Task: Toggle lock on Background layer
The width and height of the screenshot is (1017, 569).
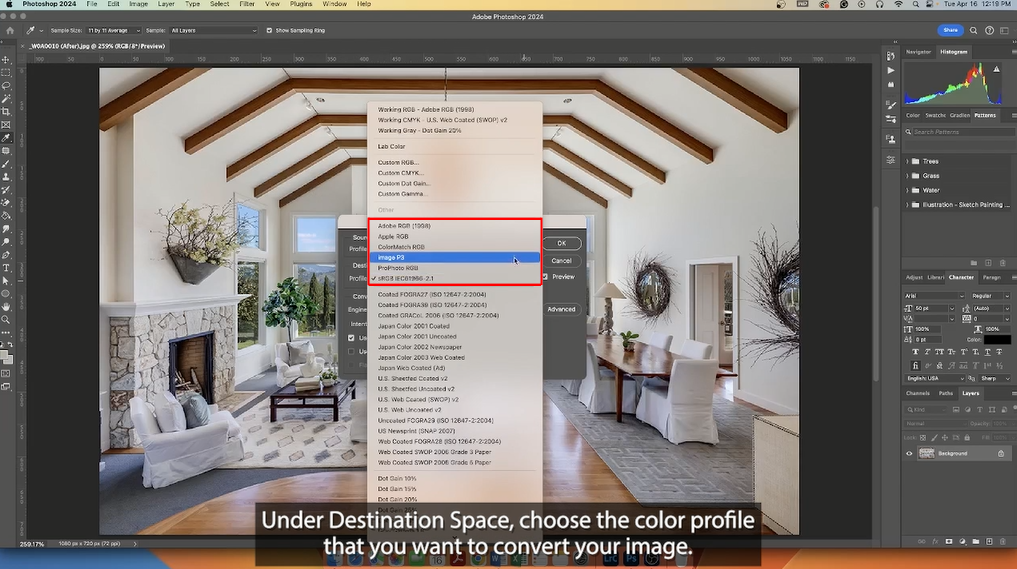Action: click(x=1001, y=454)
